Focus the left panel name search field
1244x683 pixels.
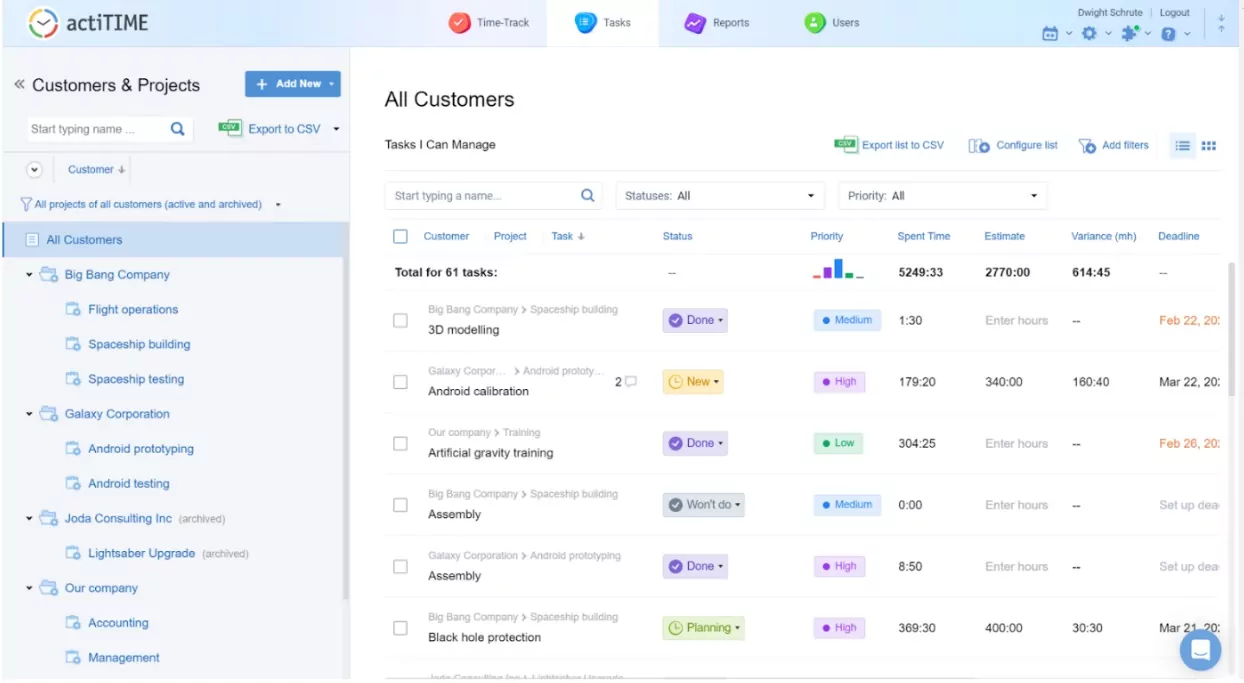[x=97, y=129]
